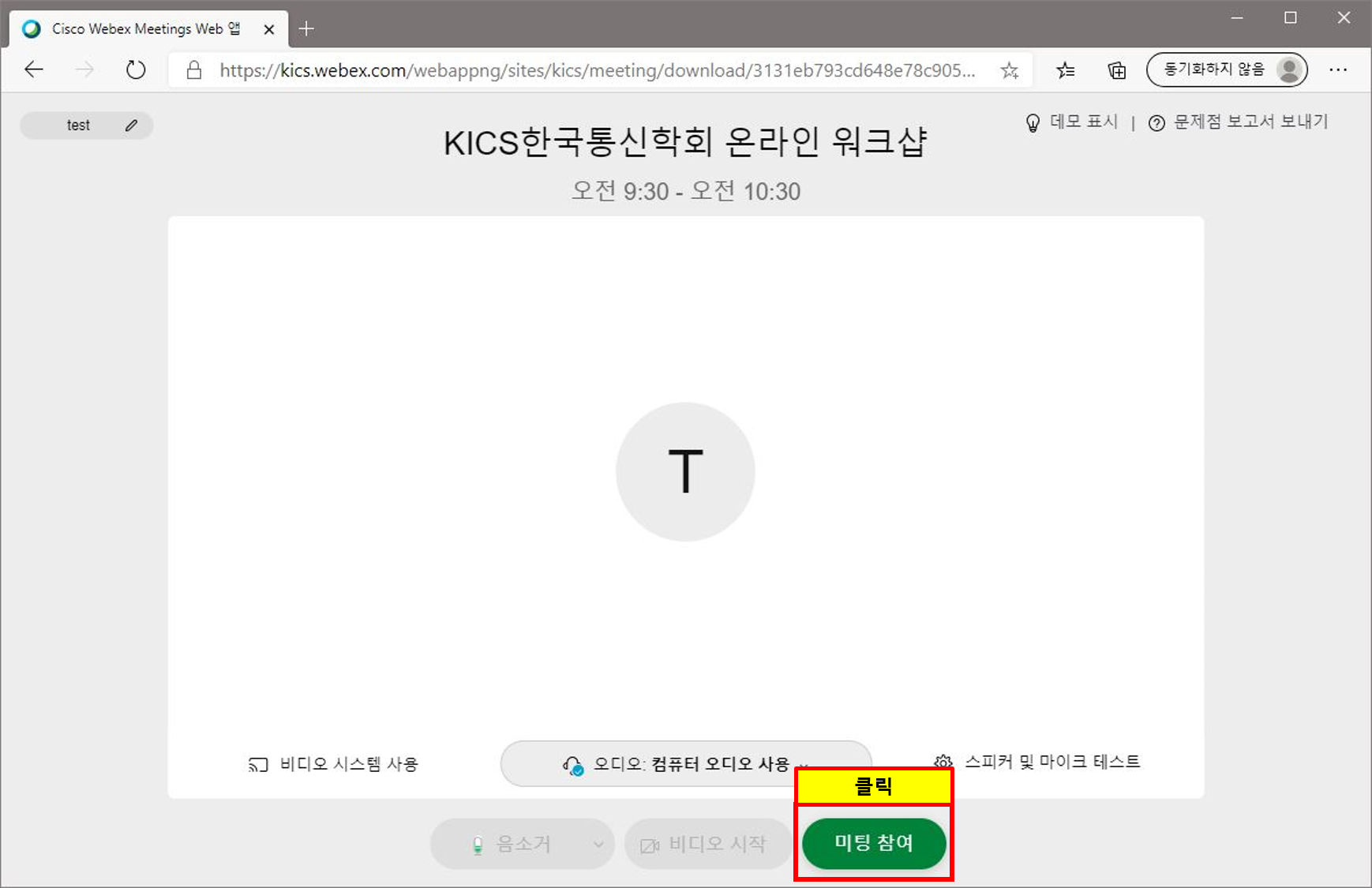Open the browser settings ellipsis menu

(x=1338, y=70)
